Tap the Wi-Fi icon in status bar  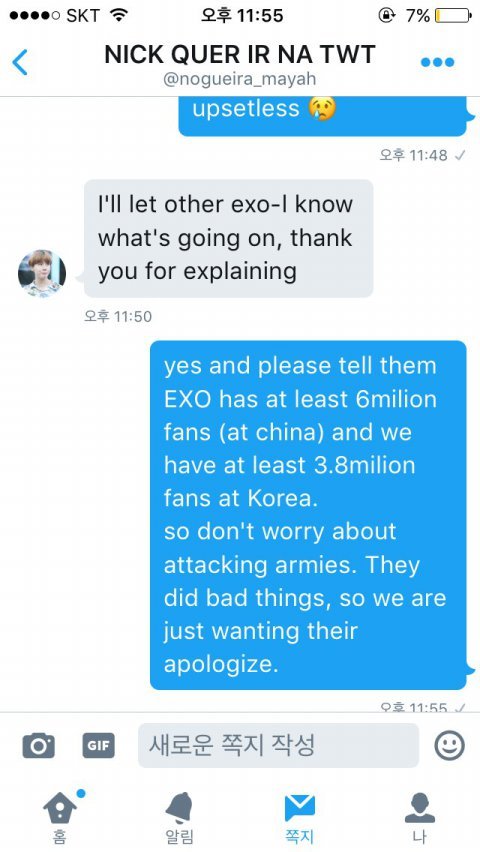point(119,15)
